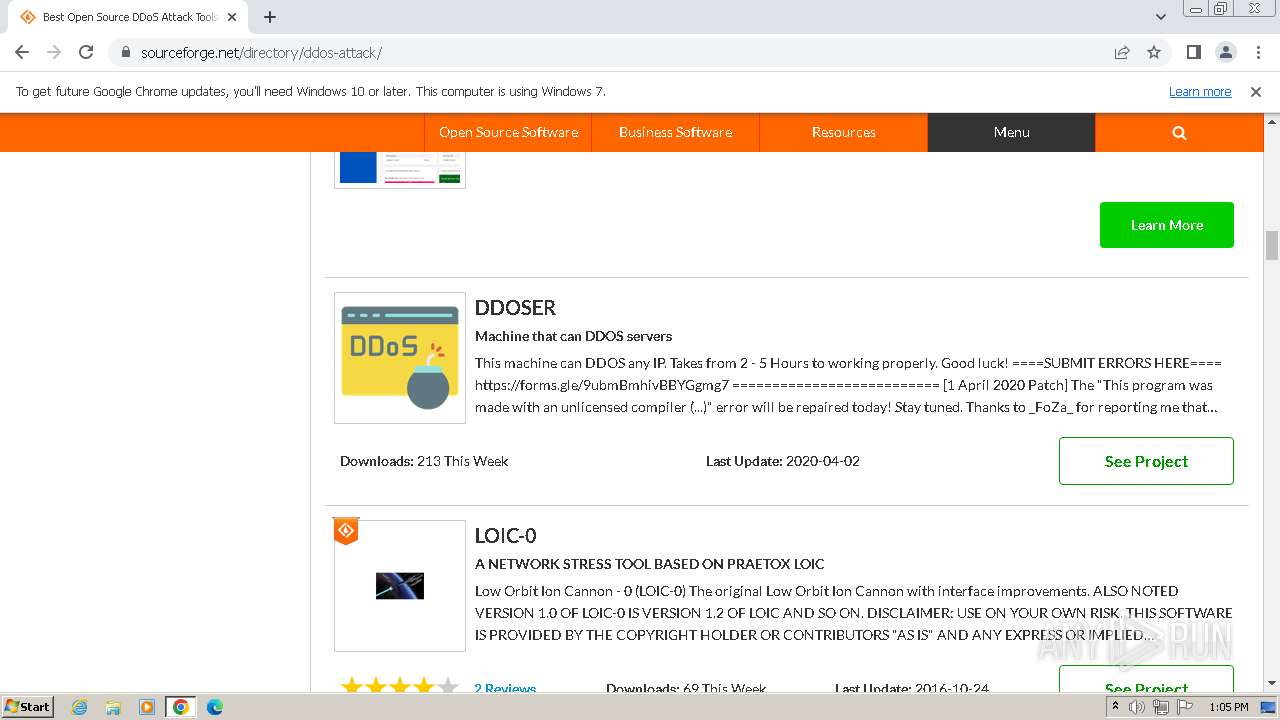This screenshot has height=720, width=1280.
Task: Open the Open Source Software menu
Action: pos(508,132)
